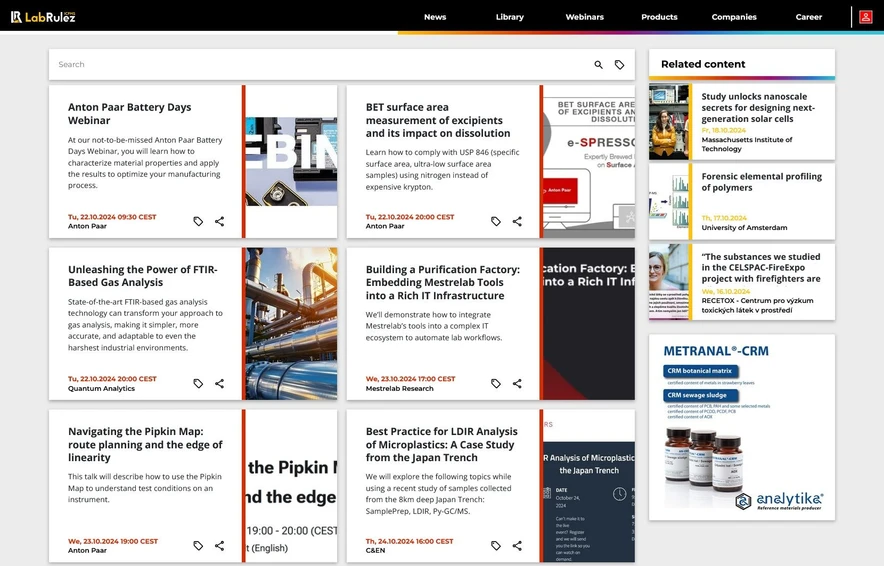Click University of Amsterdam source text
Viewport: 884px width, 566px height.
(744, 228)
